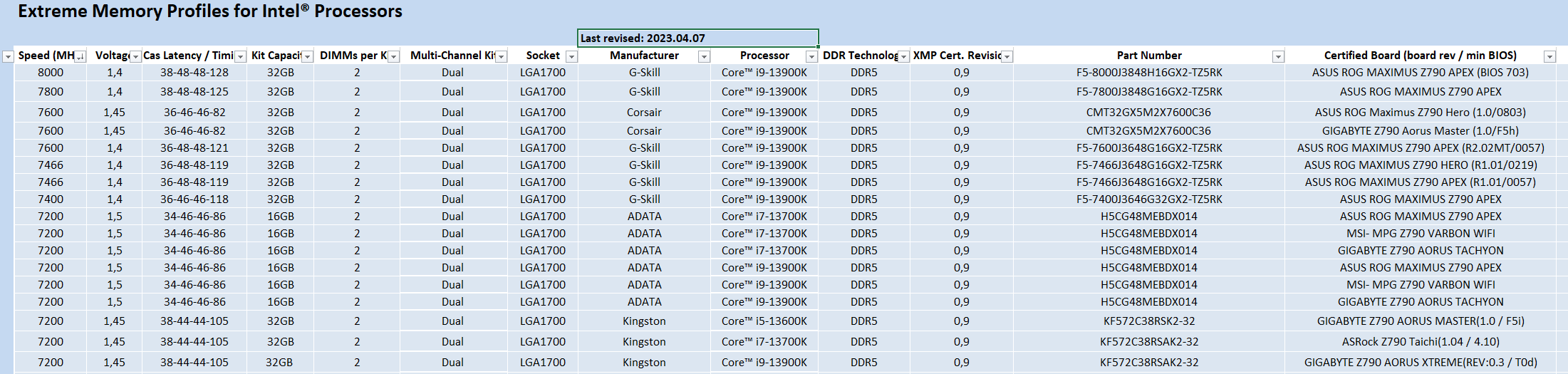Viewport: 1568px width, 374px height.
Task: Open the Multi-Channel Kit filter dropdown
Action: tap(501, 56)
